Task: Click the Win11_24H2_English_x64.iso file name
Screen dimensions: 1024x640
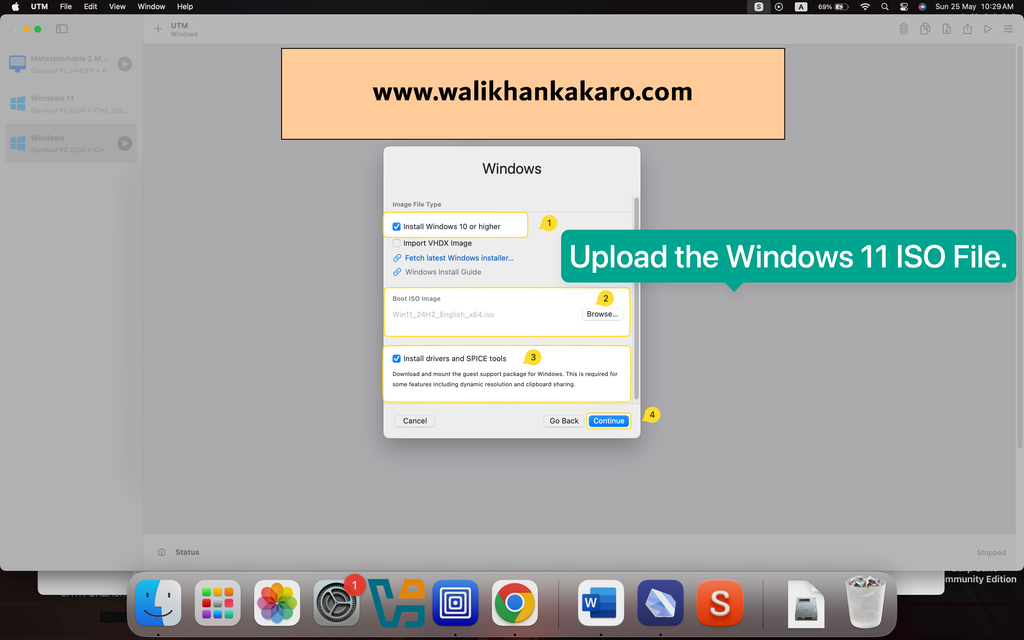Action: (443, 315)
